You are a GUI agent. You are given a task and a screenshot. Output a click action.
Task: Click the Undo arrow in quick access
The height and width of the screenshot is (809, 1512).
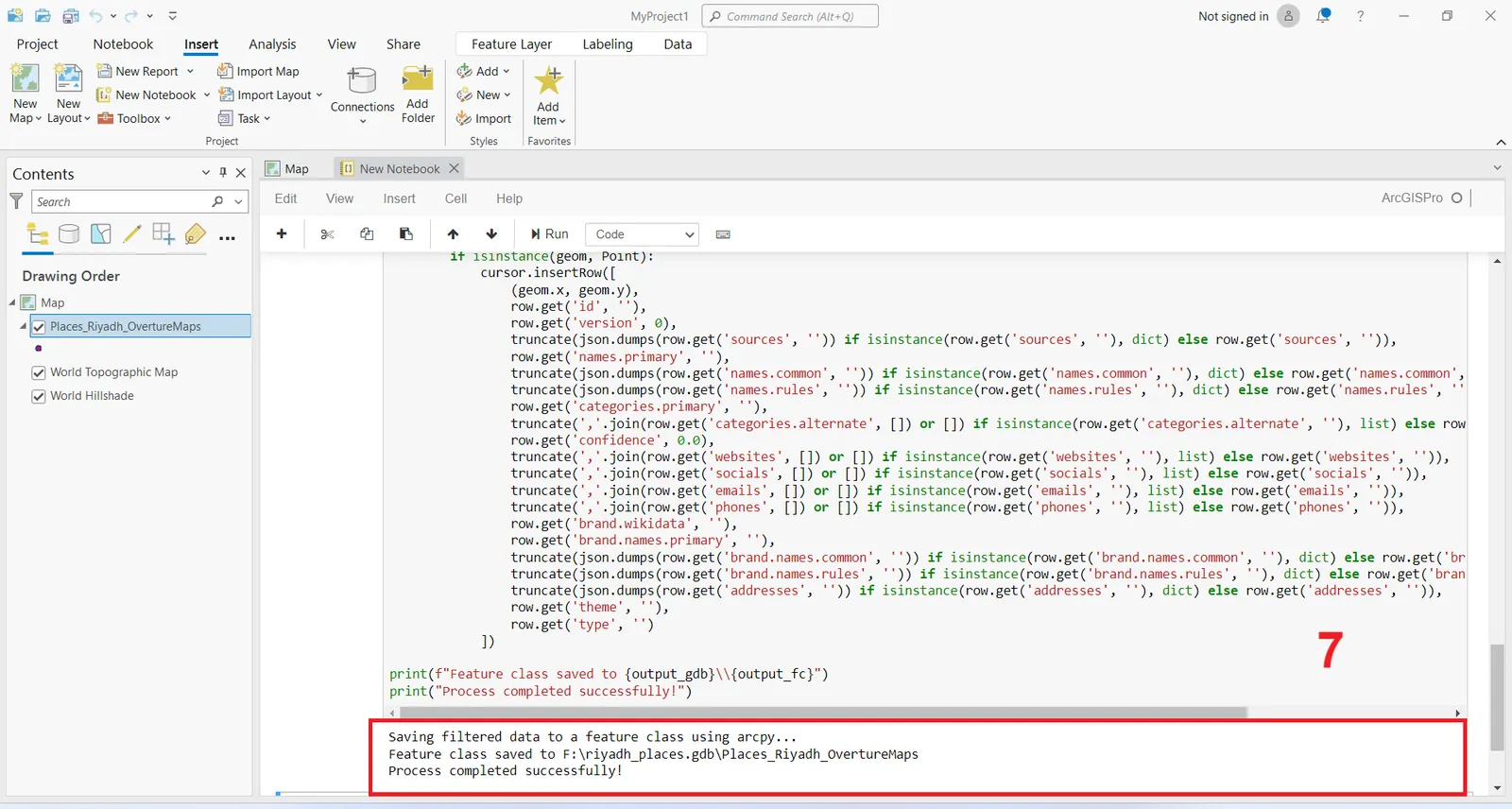(95, 16)
